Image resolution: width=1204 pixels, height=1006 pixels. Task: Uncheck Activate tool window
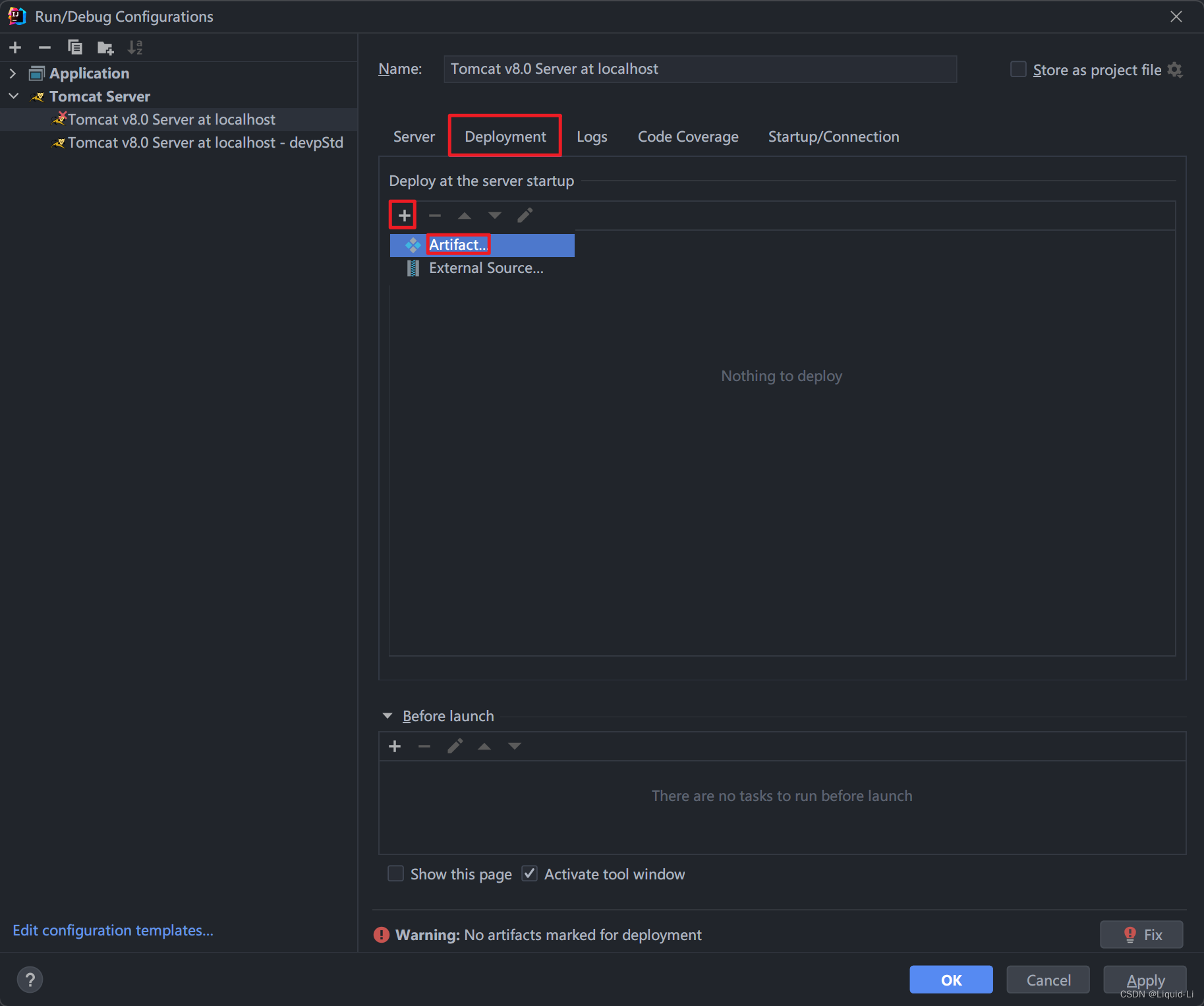pos(529,873)
